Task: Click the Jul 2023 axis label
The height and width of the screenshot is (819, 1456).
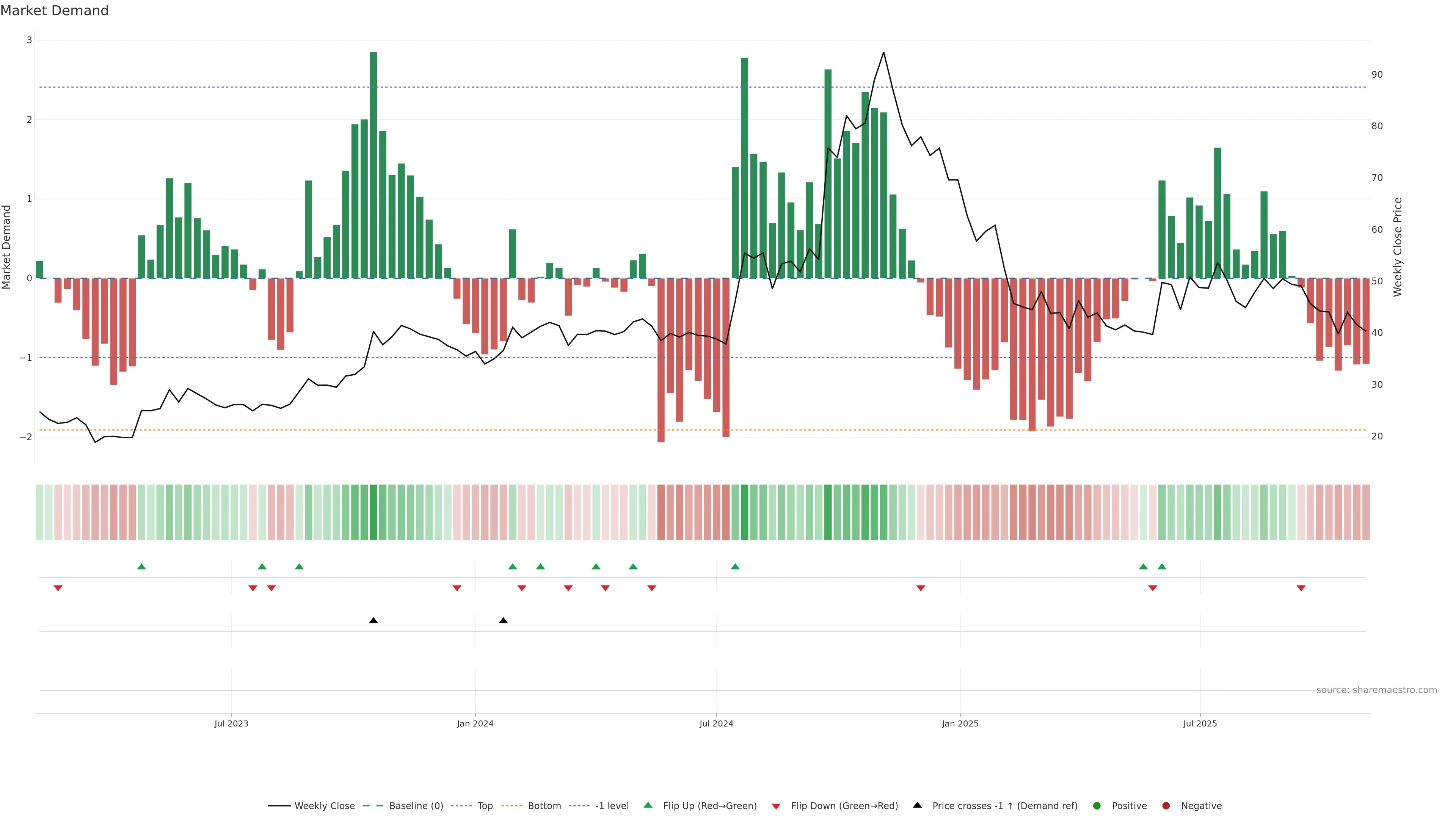Action: [231, 723]
